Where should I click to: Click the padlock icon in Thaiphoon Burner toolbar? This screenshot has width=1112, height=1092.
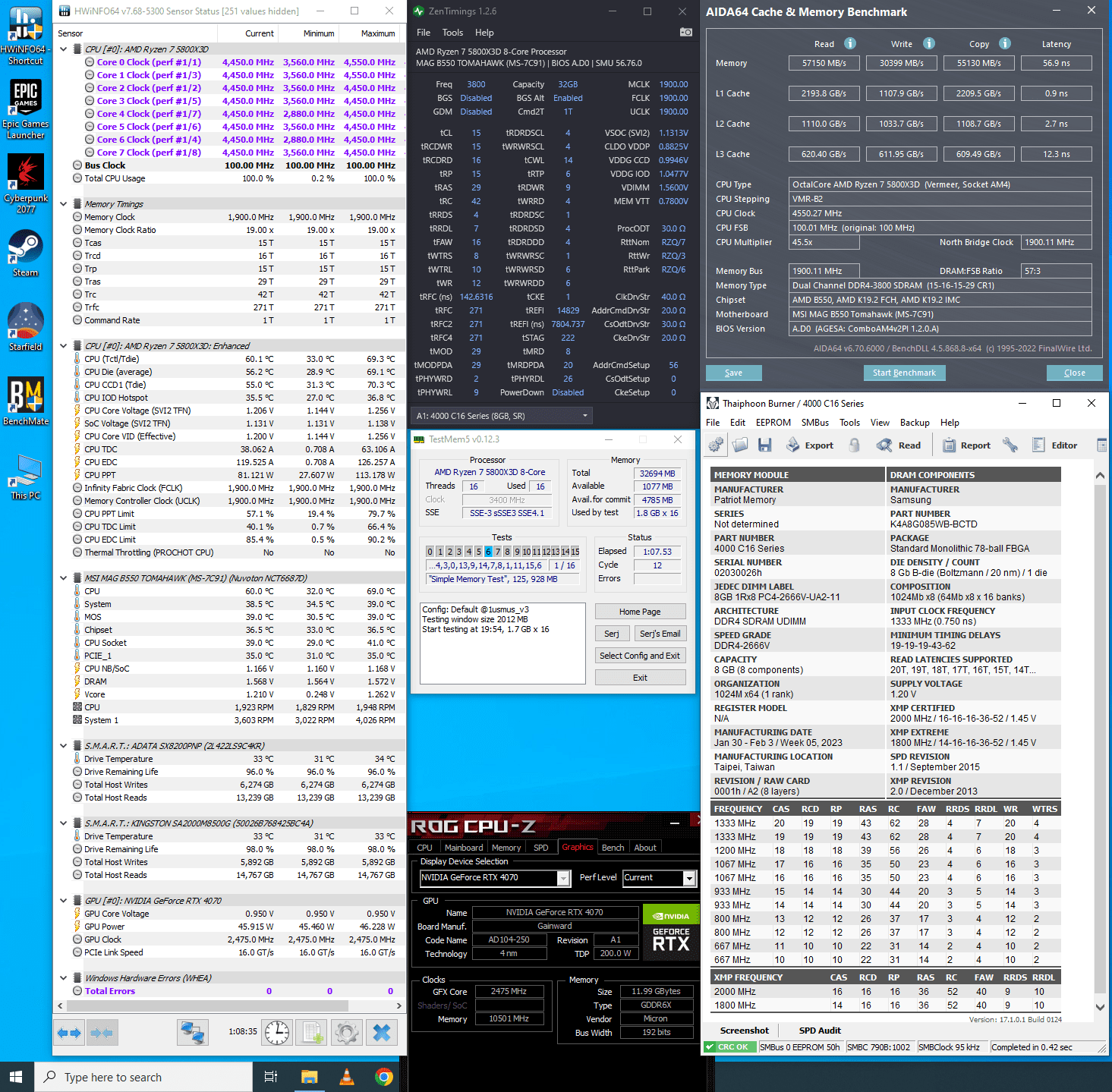pos(854,445)
